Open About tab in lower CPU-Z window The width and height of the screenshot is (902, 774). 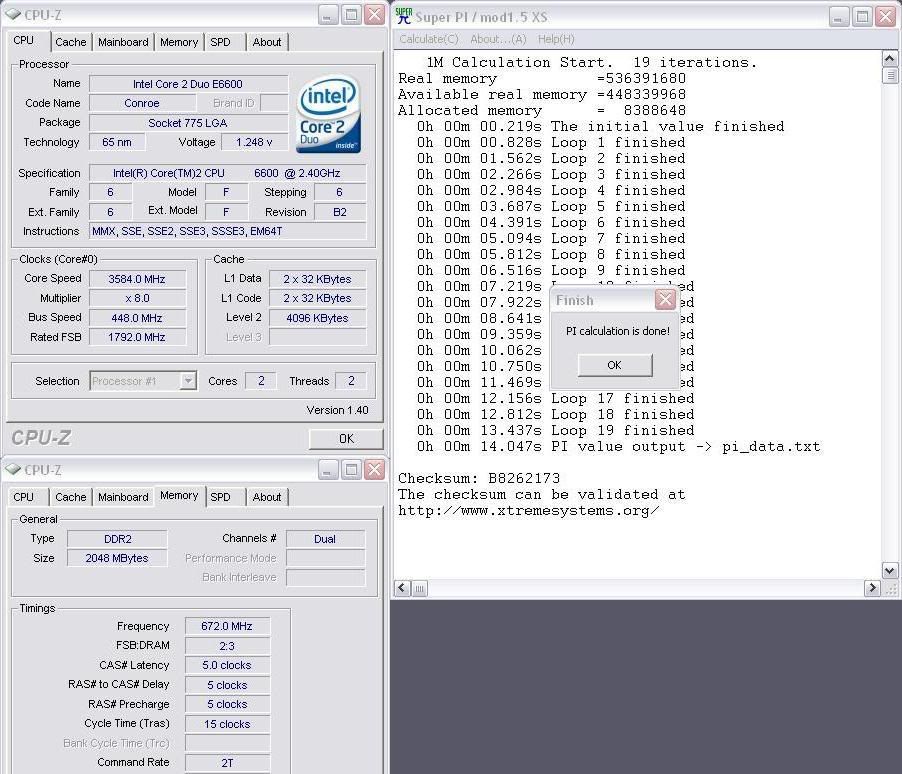click(267, 497)
